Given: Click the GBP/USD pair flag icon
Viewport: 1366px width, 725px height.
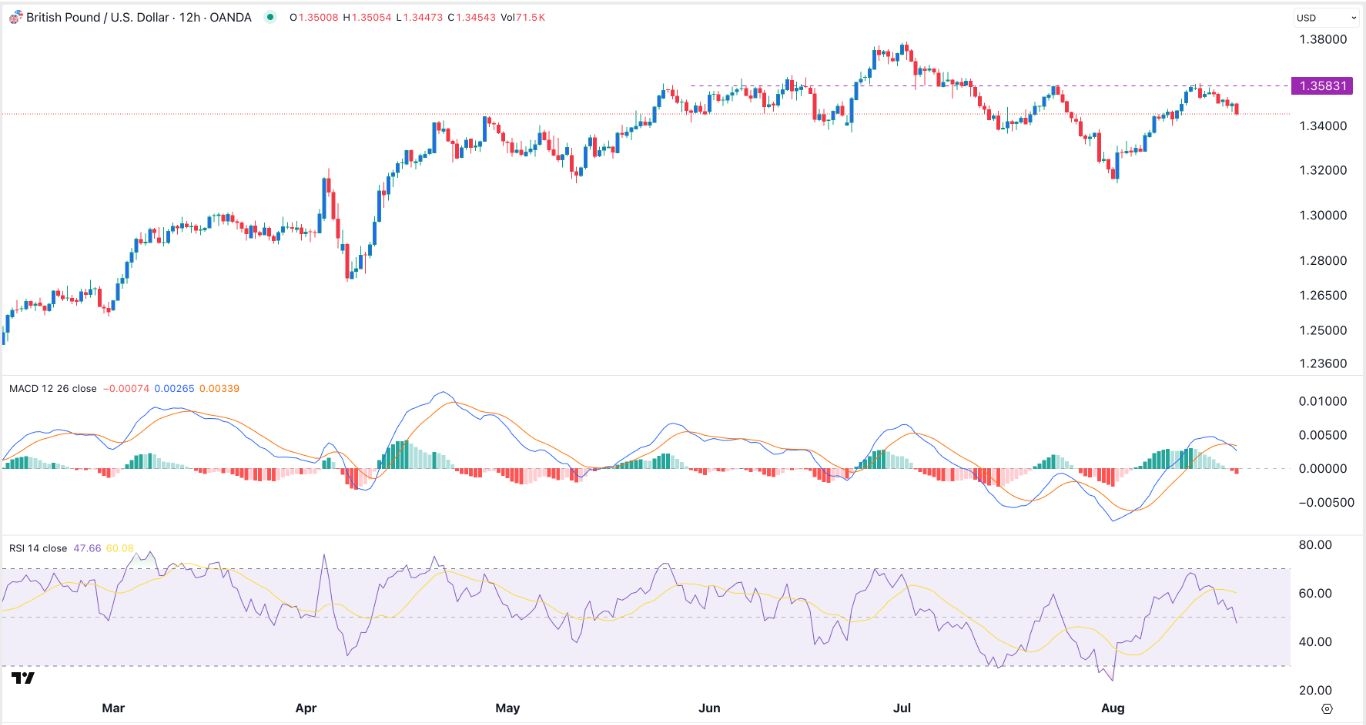Looking at the screenshot, I should pos(14,17).
